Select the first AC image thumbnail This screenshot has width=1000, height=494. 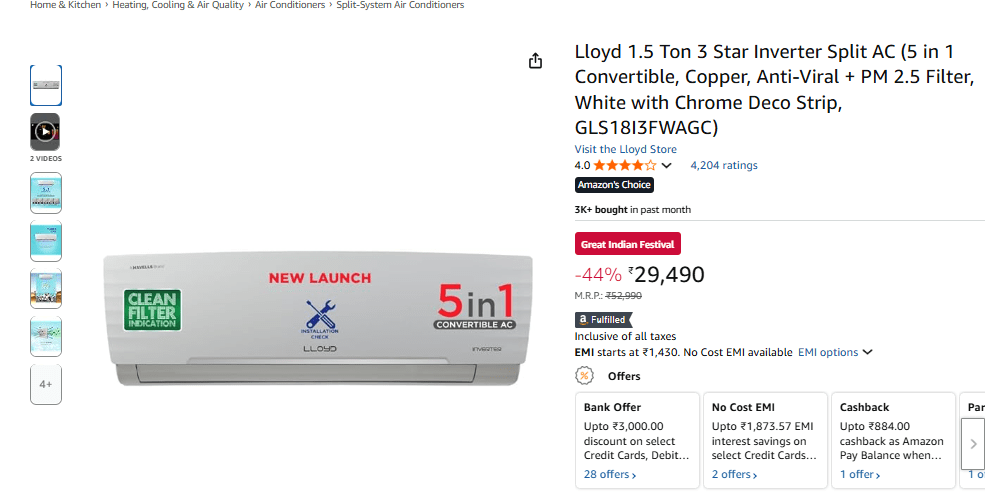[45, 85]
